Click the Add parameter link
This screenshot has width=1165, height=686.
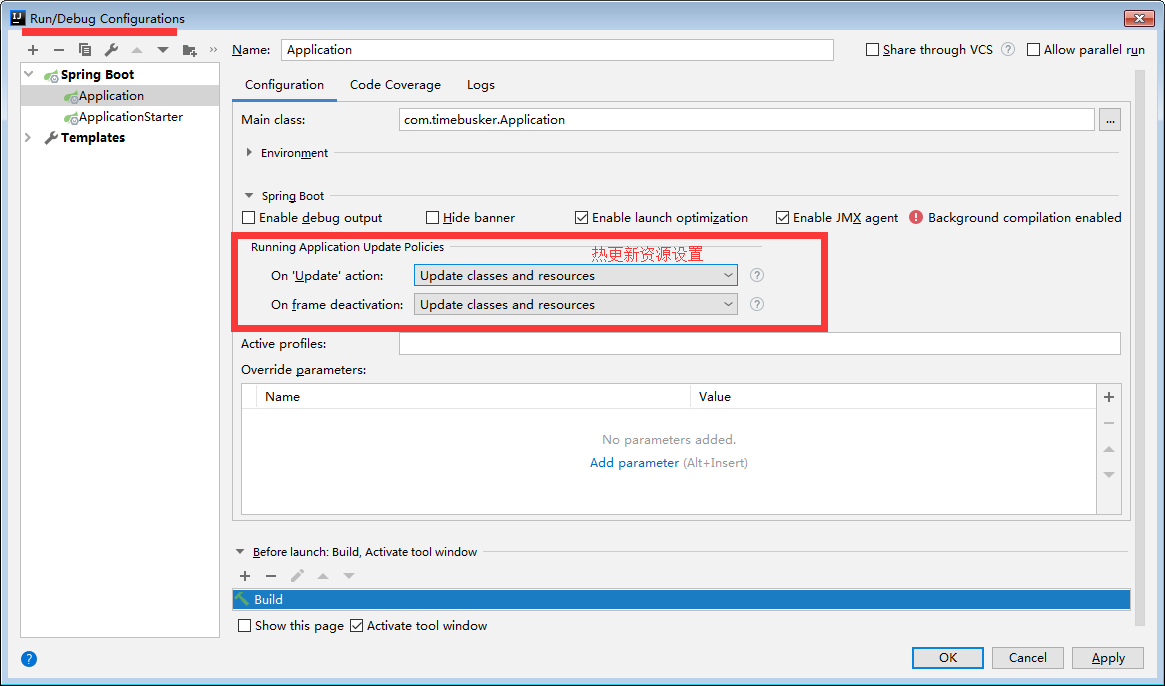click(634, 463)
